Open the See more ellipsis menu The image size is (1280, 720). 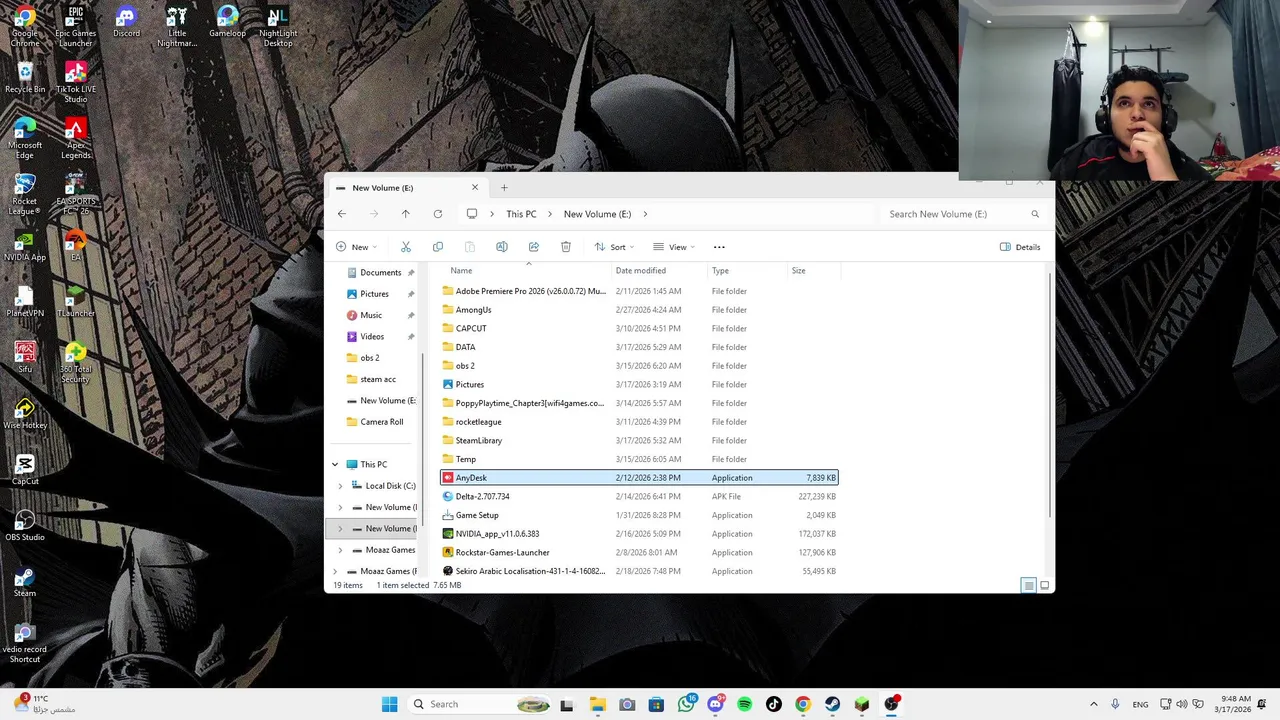coord(719,247)
